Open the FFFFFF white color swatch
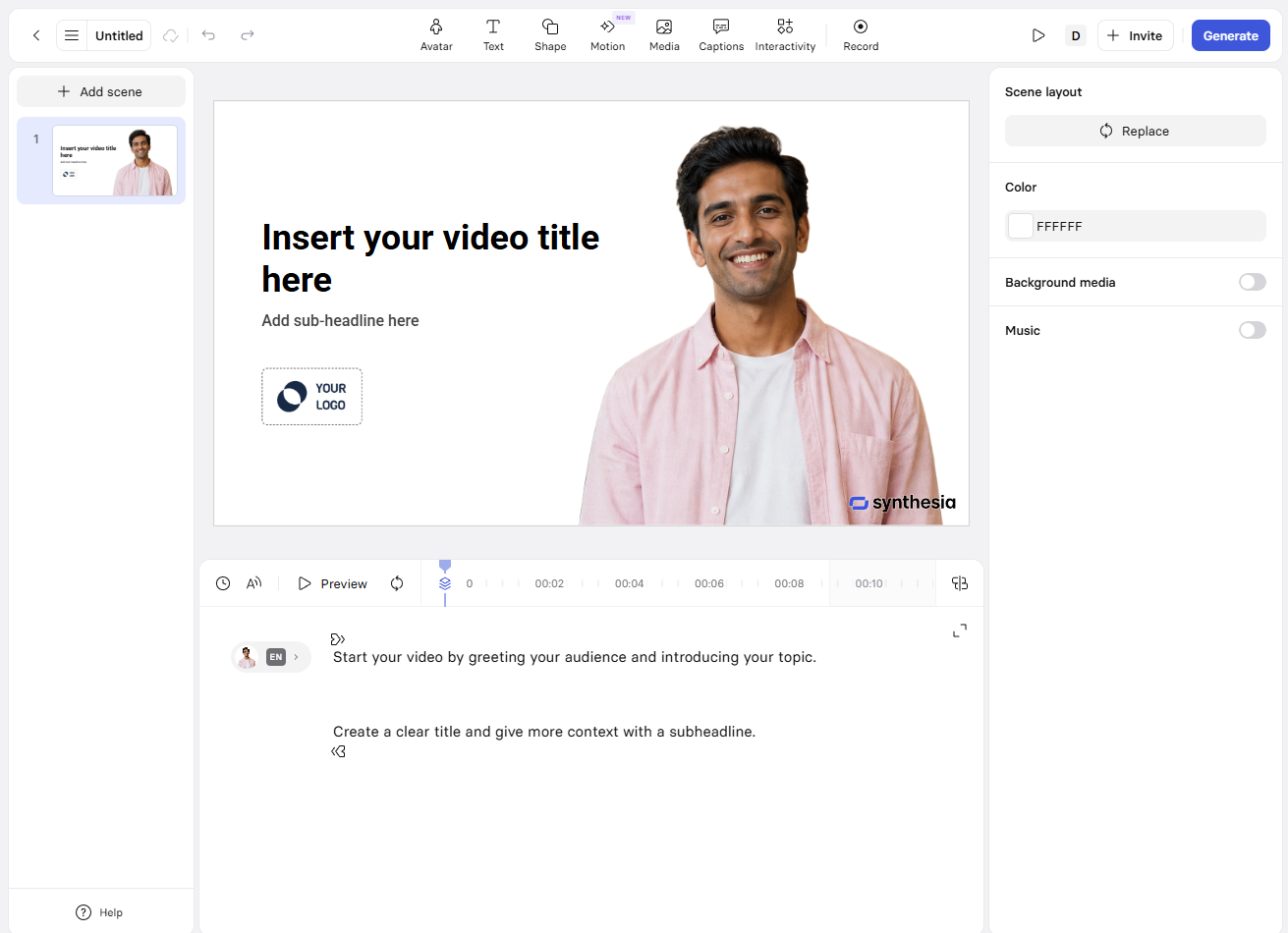 coord(1021,226)
